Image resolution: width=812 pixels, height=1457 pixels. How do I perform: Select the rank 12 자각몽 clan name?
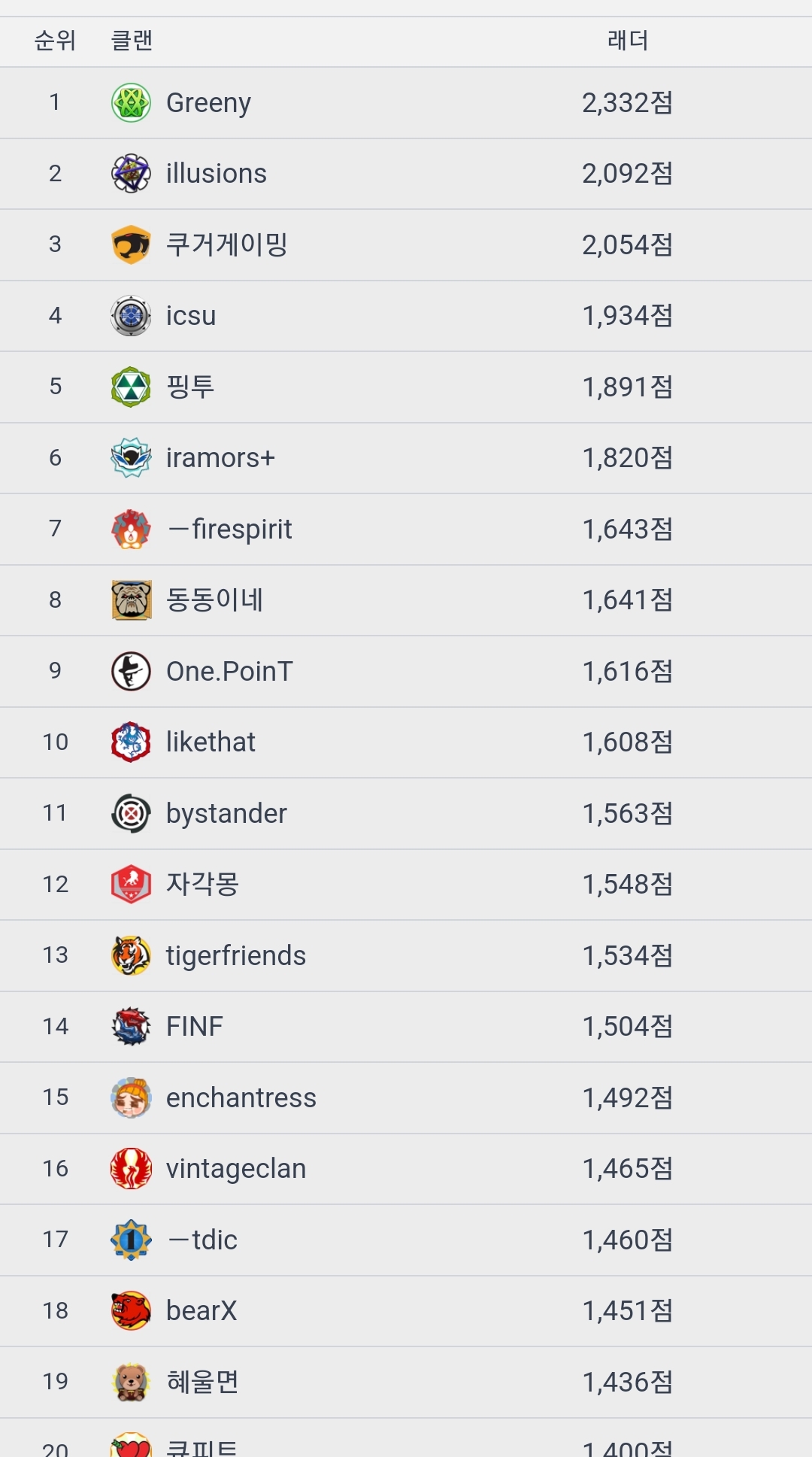click(202, 885)
